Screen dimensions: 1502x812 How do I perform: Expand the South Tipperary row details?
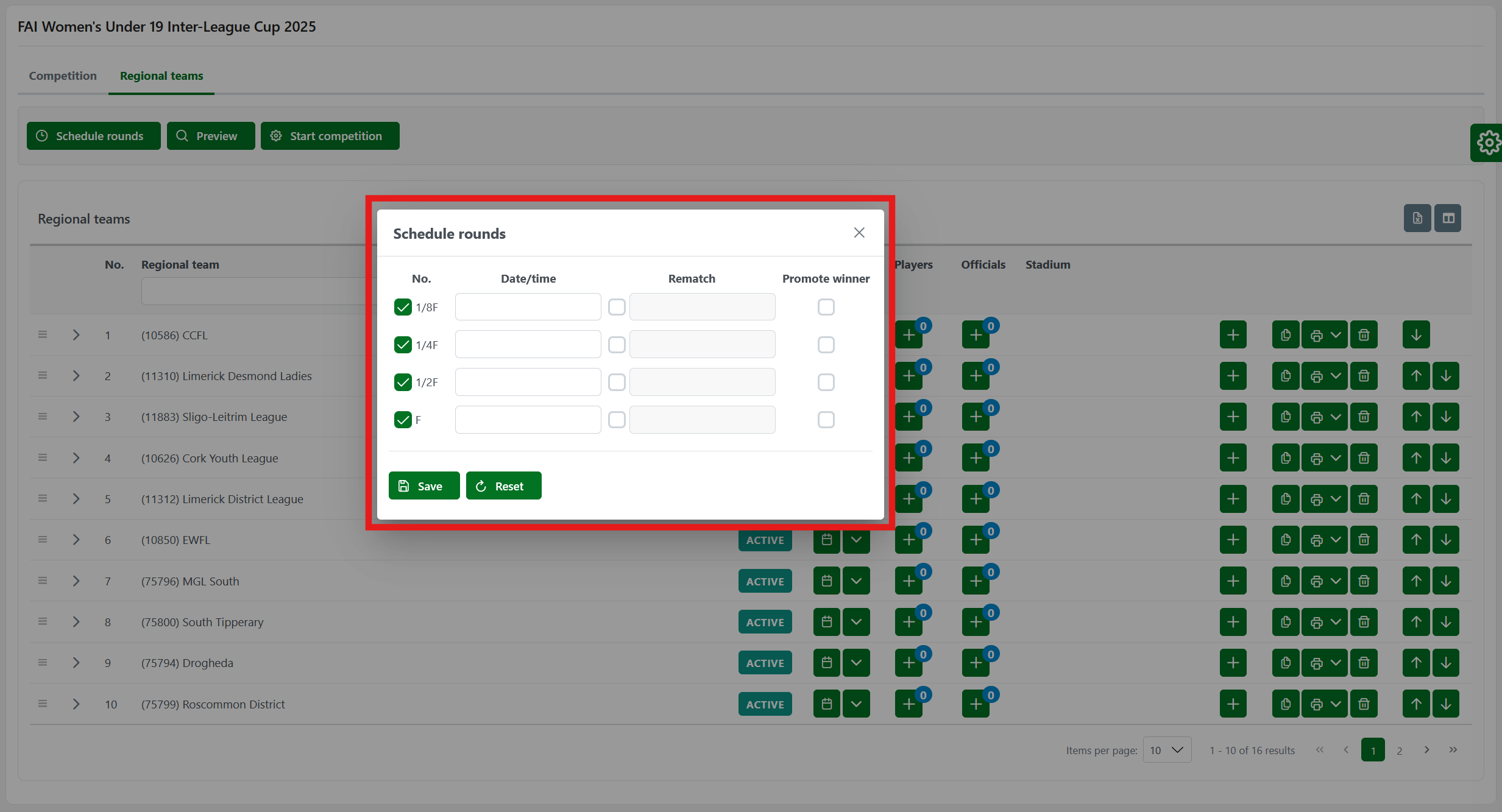tap(76, 622)
